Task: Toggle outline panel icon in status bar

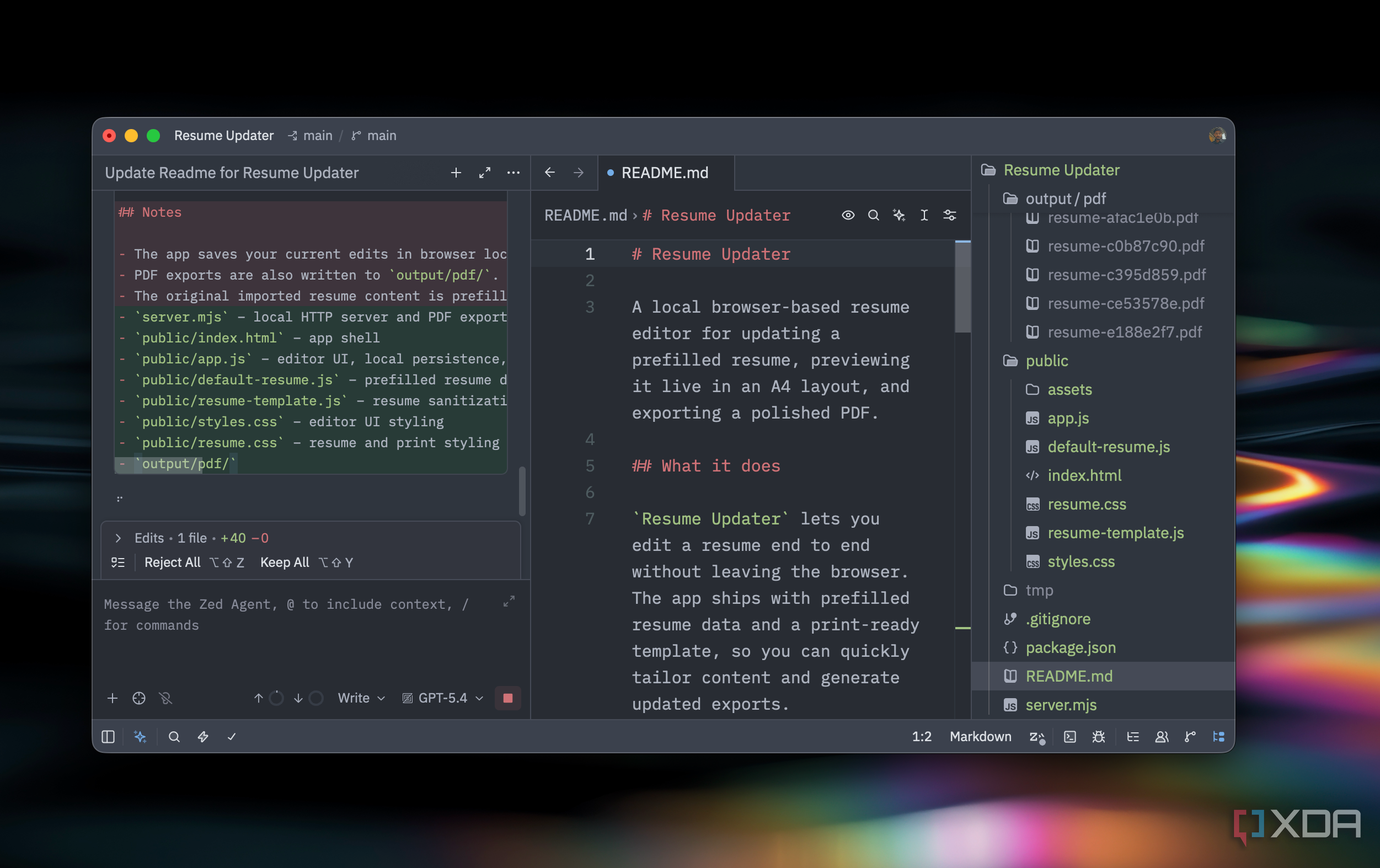Action: (1132, 736)
